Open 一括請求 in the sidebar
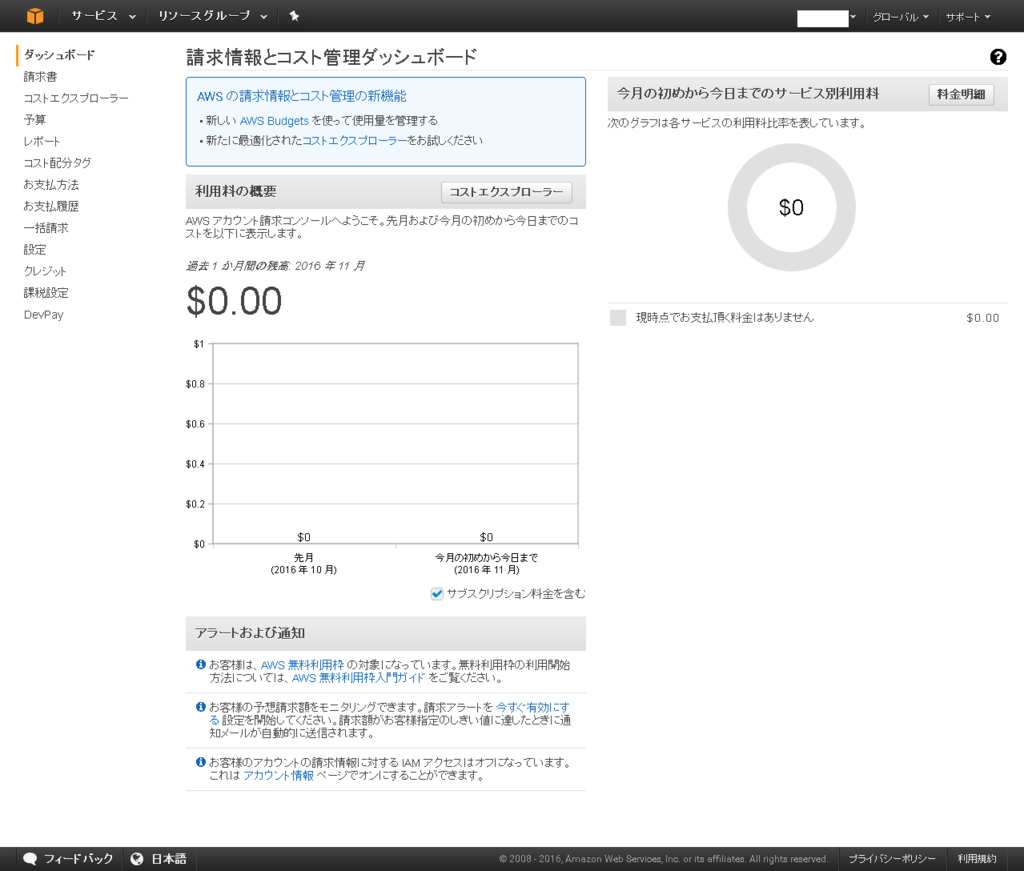This screenshot has width=1024, height=871. 46,228
